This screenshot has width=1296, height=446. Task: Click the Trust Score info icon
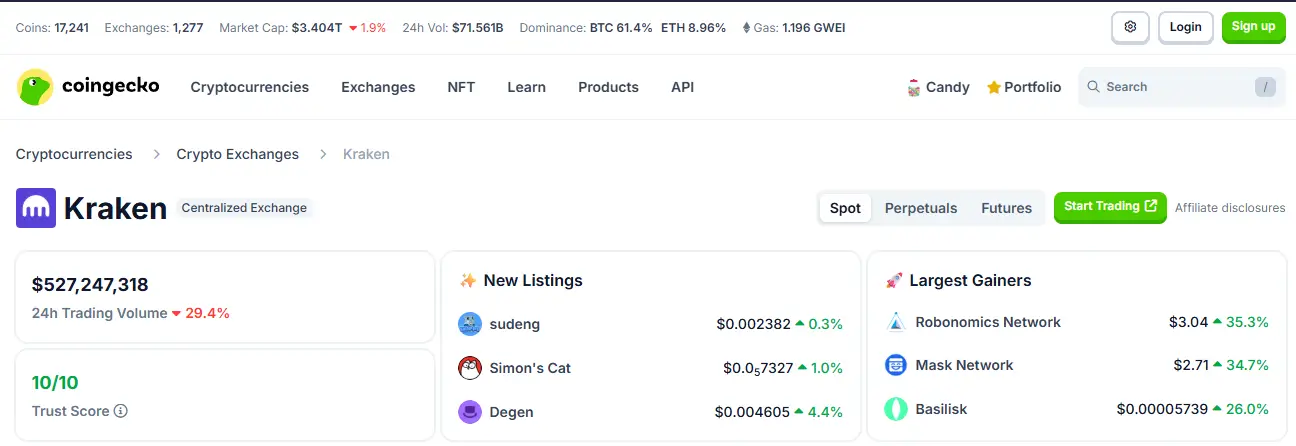coord(121,411)
